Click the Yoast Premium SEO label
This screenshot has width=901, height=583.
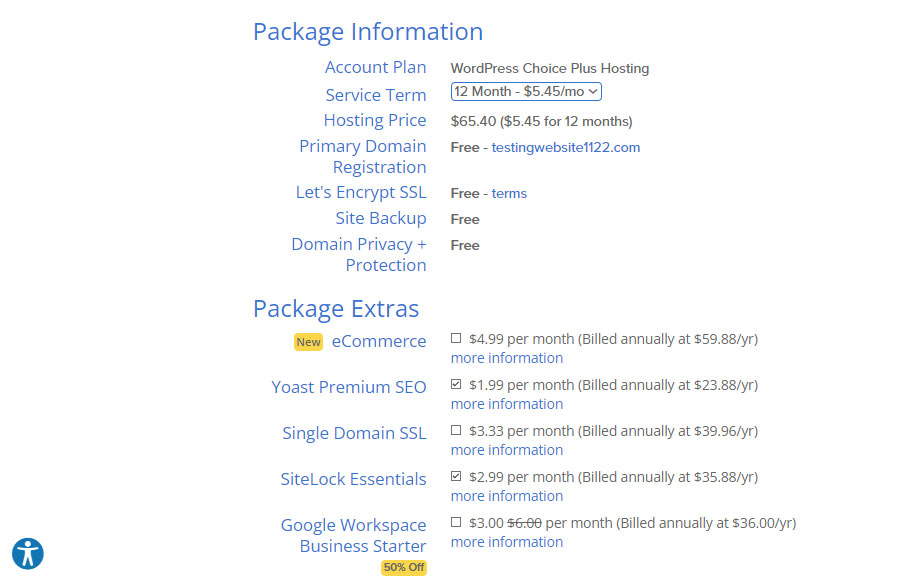pos(349,387)
